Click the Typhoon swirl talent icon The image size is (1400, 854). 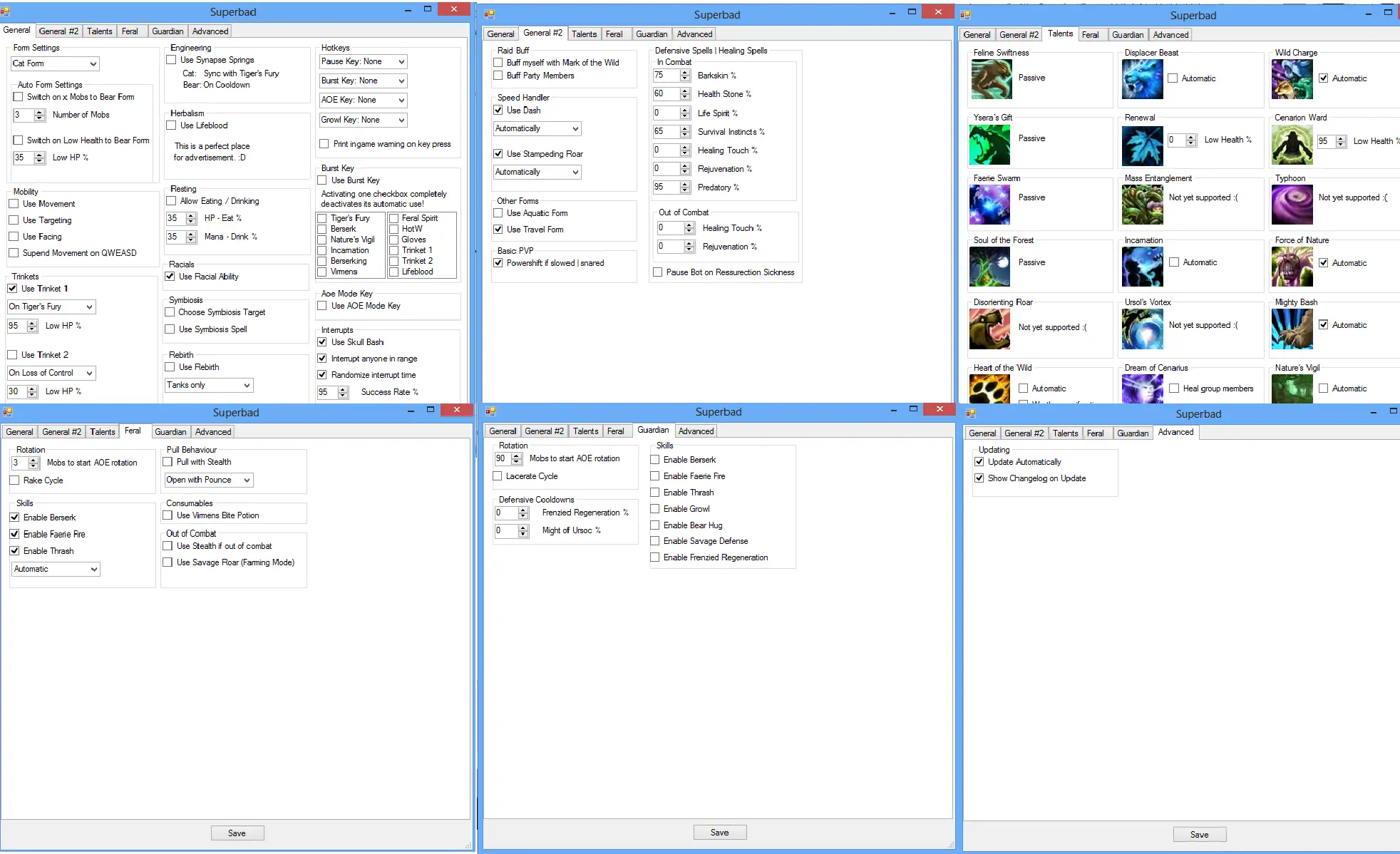point(1292,205)
